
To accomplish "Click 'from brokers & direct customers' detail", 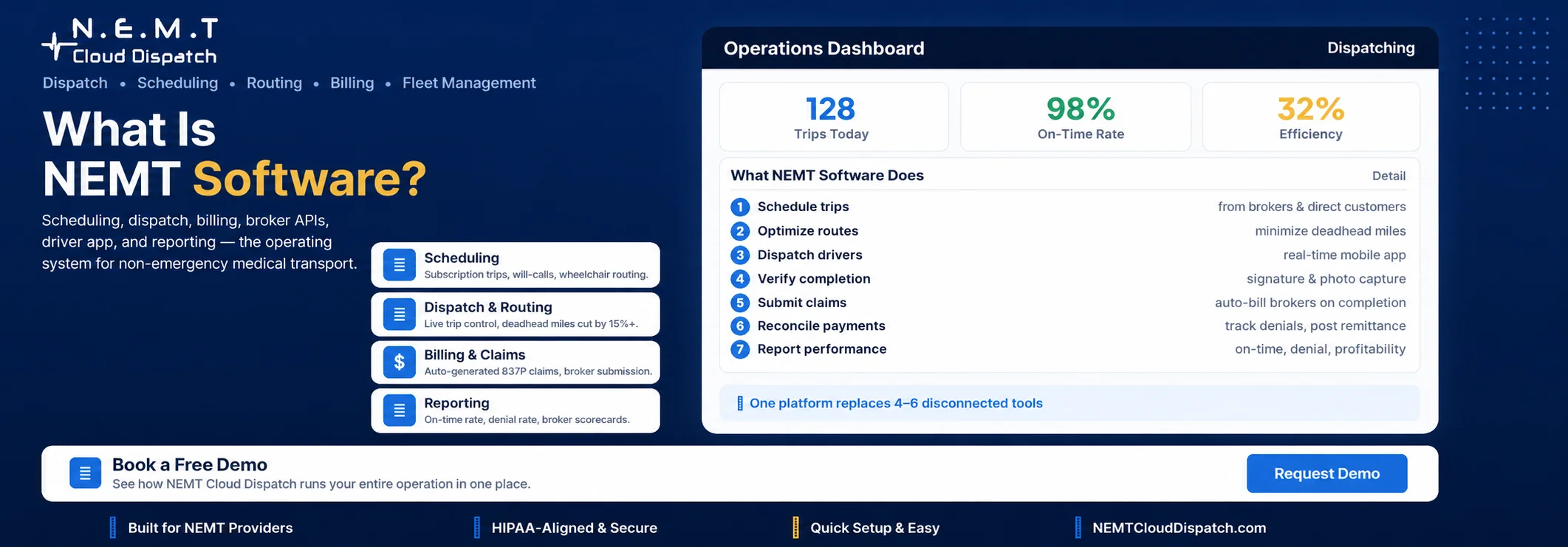I will pos(1312,207).
